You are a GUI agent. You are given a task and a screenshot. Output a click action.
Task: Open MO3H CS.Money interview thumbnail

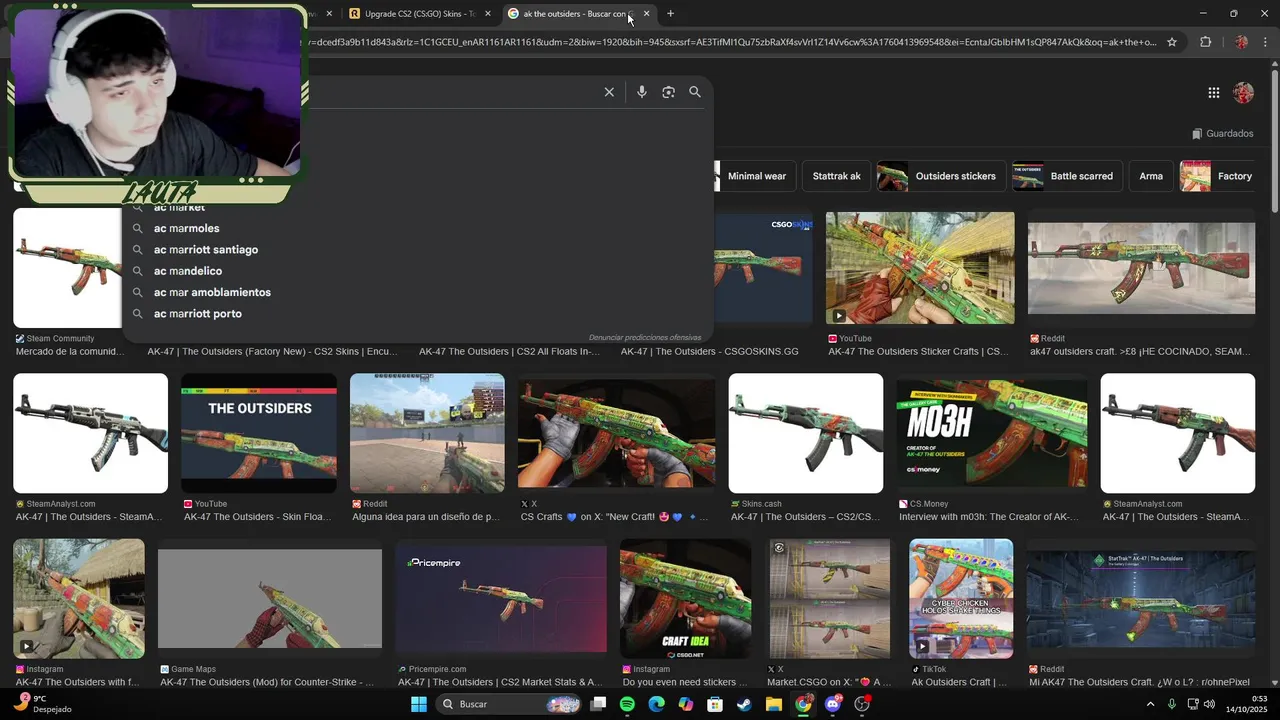992,433
